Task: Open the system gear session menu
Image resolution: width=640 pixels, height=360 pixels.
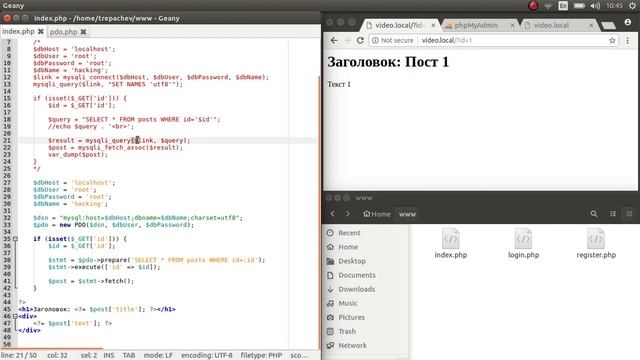Action: tap(632, 6)
